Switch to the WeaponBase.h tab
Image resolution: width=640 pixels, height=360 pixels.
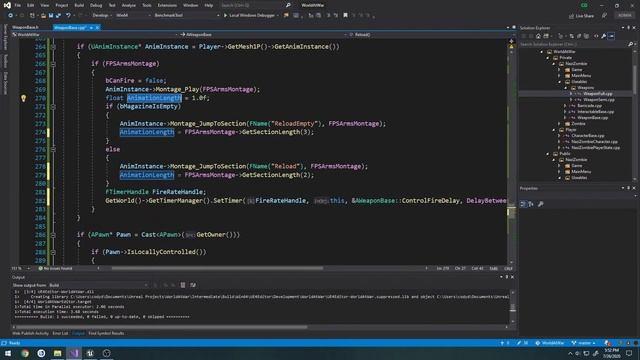(x=25, y=27)
